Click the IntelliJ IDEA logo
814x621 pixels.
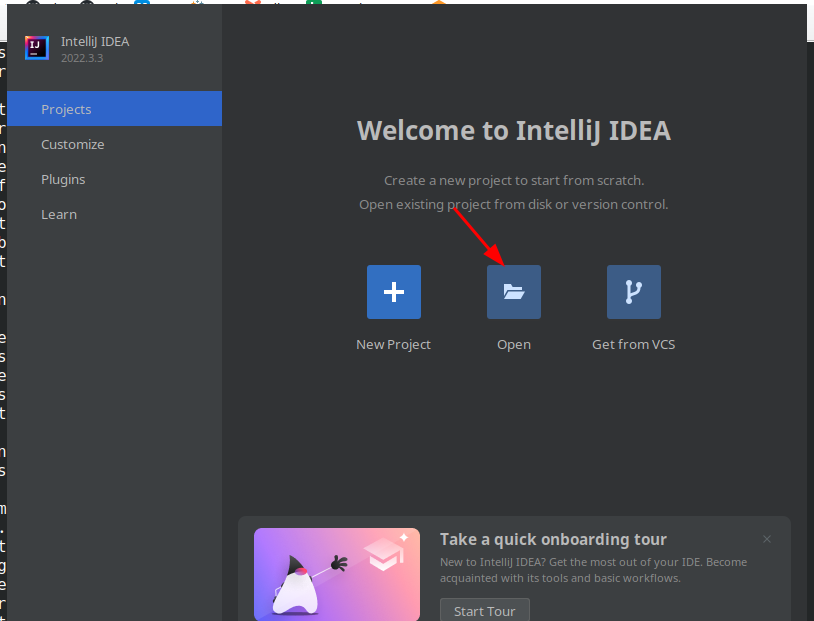point(36,47)
